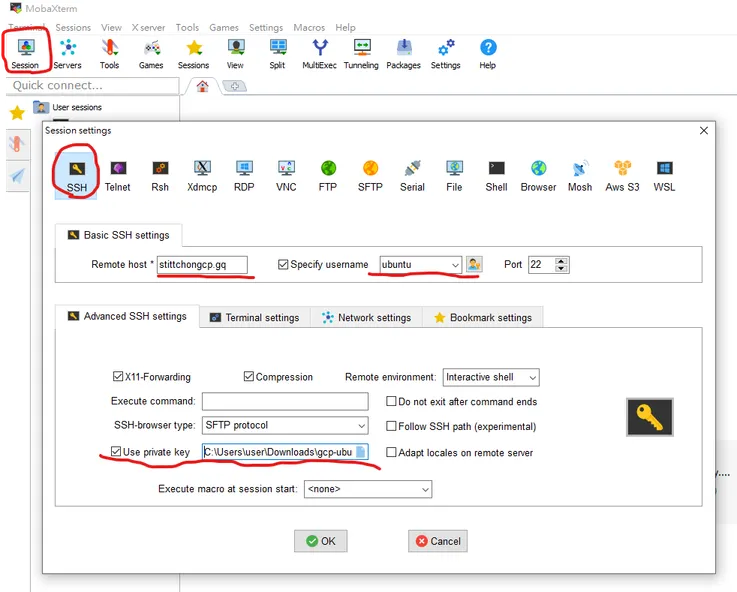The width and height of the screenshot is (737, 592).
Task: Open the Macros menu
Action: coord(309,27)
